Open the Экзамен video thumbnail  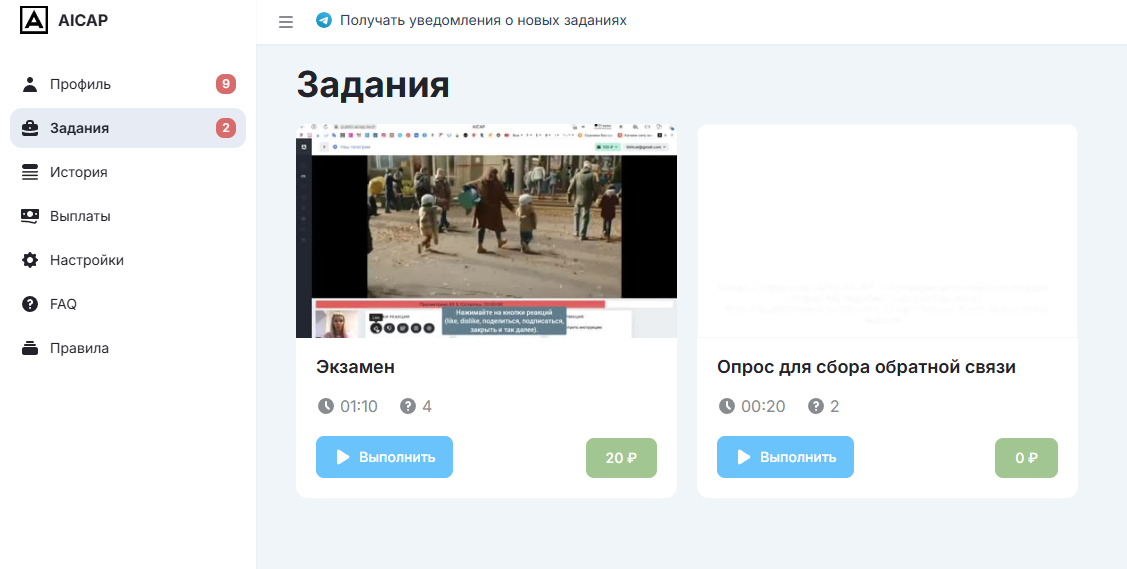coord(487,231)
